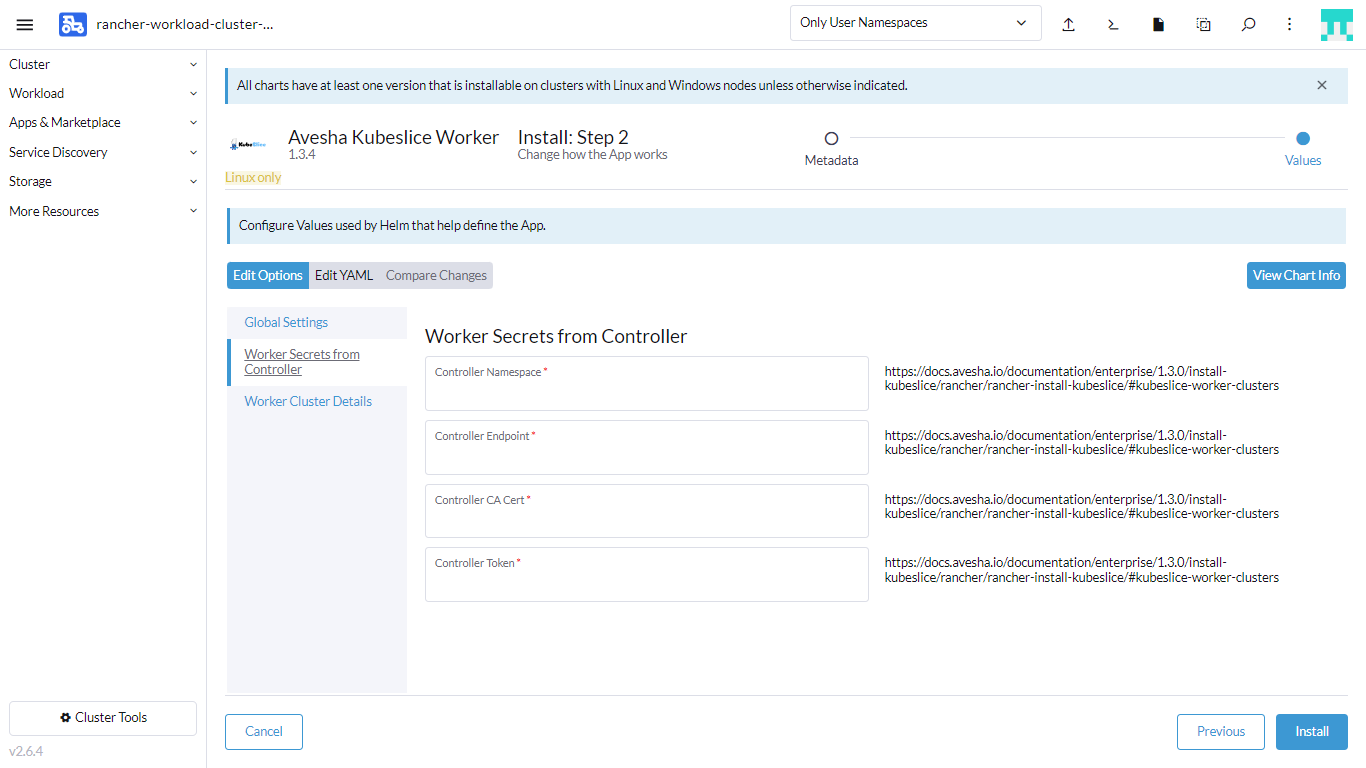The image size is (1366, 768).
Task: Switch to Edit YAML view
Action: [344, 275]
